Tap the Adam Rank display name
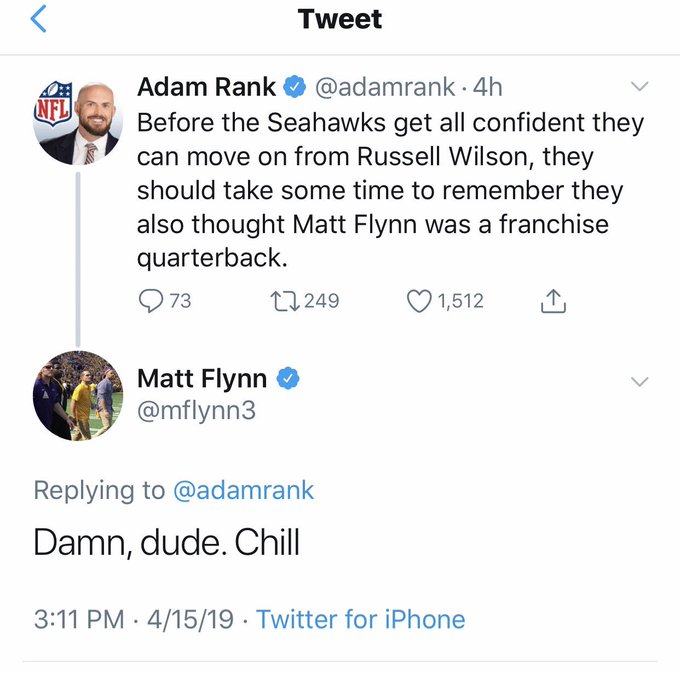The image size is (680, 673). click(x=205, y=88)
